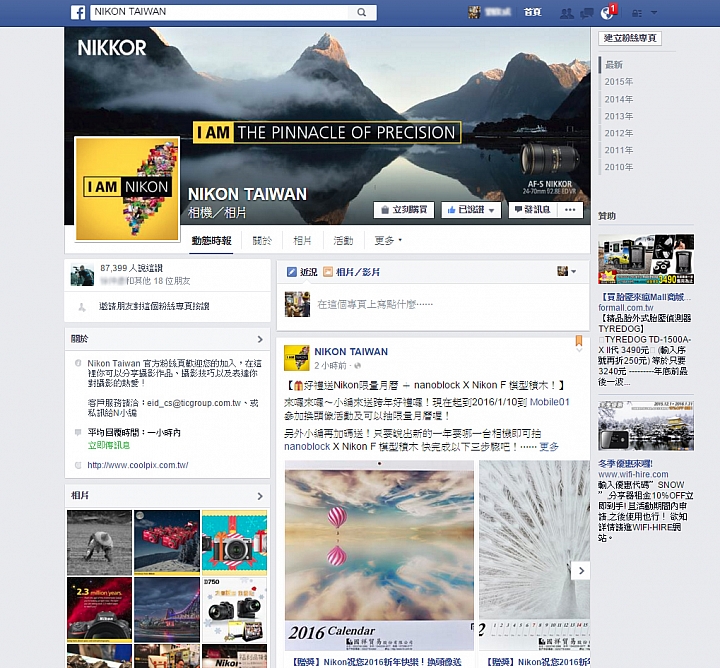720x668 pixels.
Task: Jump to 最新 in year timeline
Action: point(614,65)
